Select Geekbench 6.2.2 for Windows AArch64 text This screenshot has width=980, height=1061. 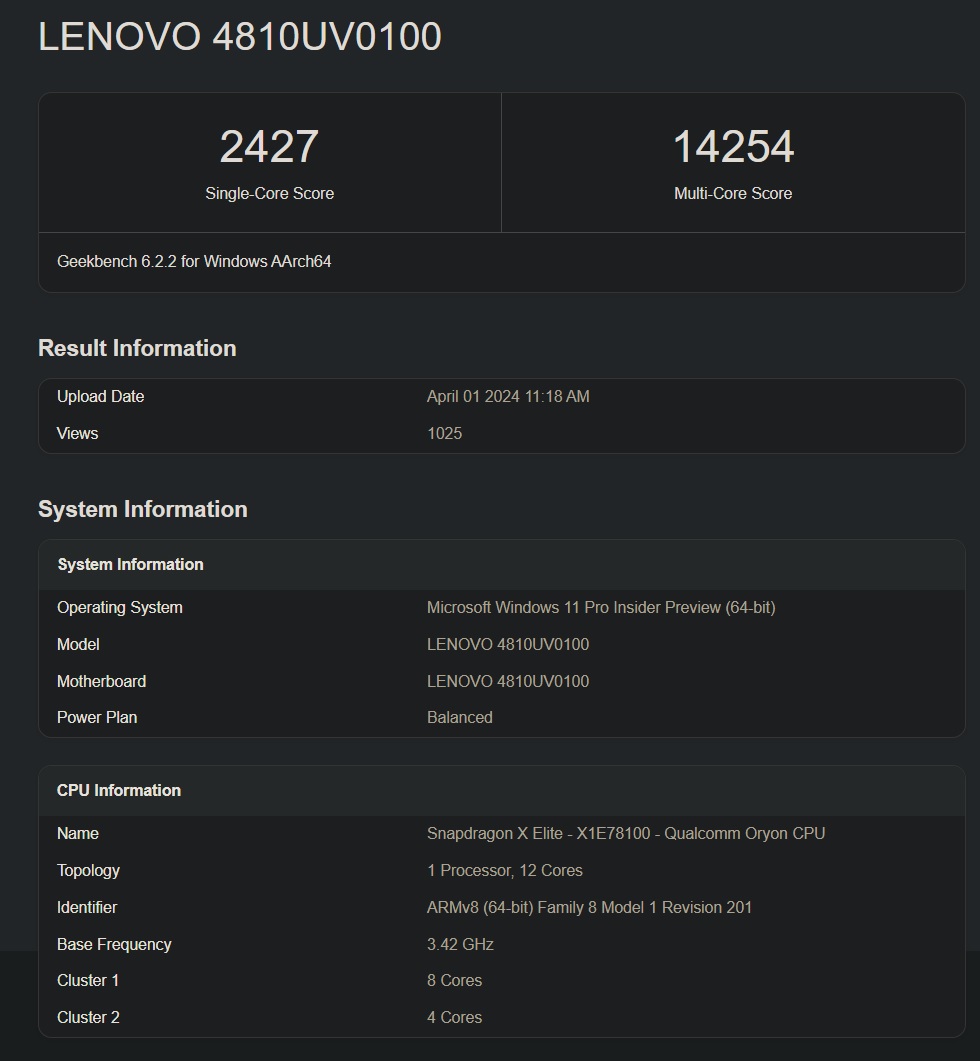194,261
